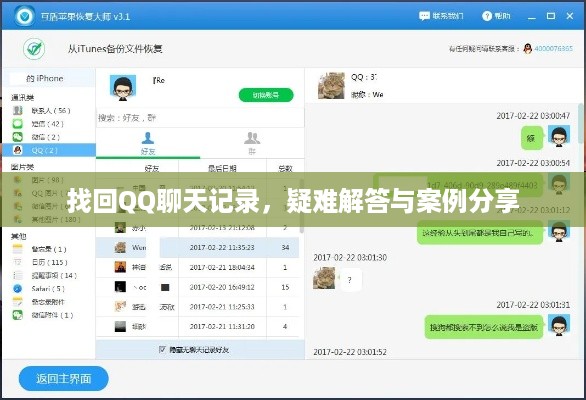Image resolution: width=586 pixels, height=400 pixels.
Task: Click the cat avatar in Wen friend row
Action: click(x=120, y=247)
